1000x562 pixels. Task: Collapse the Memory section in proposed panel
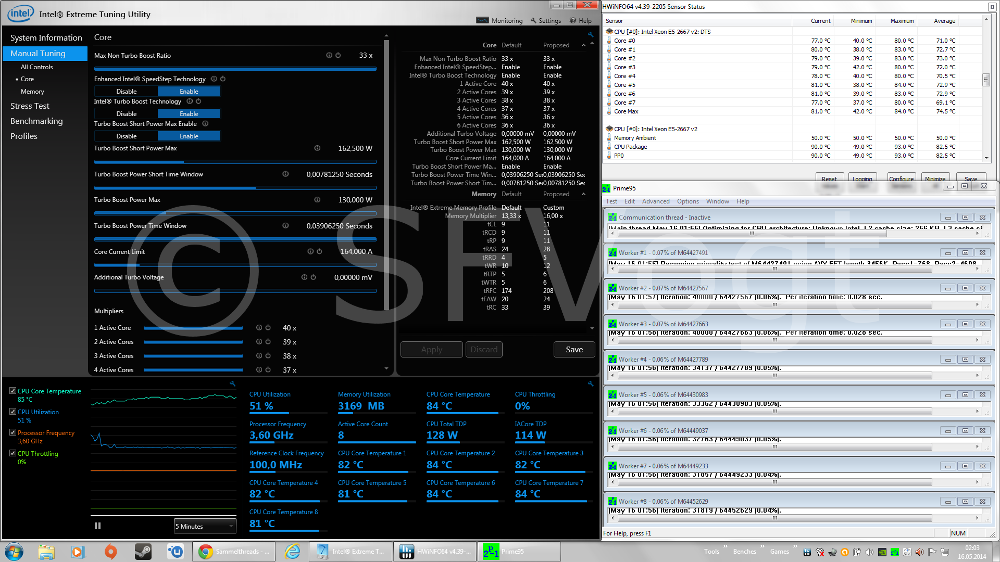coord(584,194)
